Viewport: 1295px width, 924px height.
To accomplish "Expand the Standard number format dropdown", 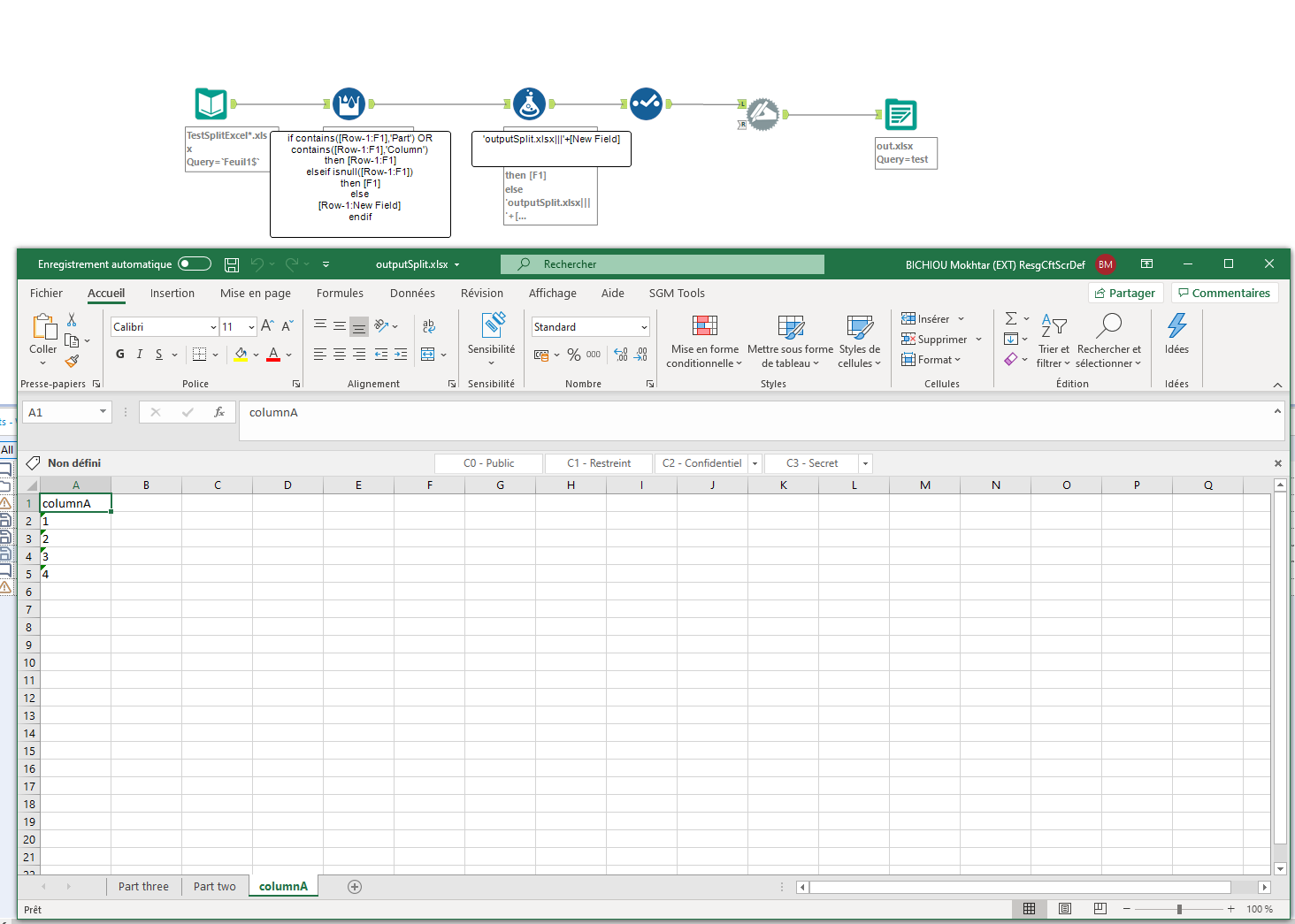I will coord(644,327).
